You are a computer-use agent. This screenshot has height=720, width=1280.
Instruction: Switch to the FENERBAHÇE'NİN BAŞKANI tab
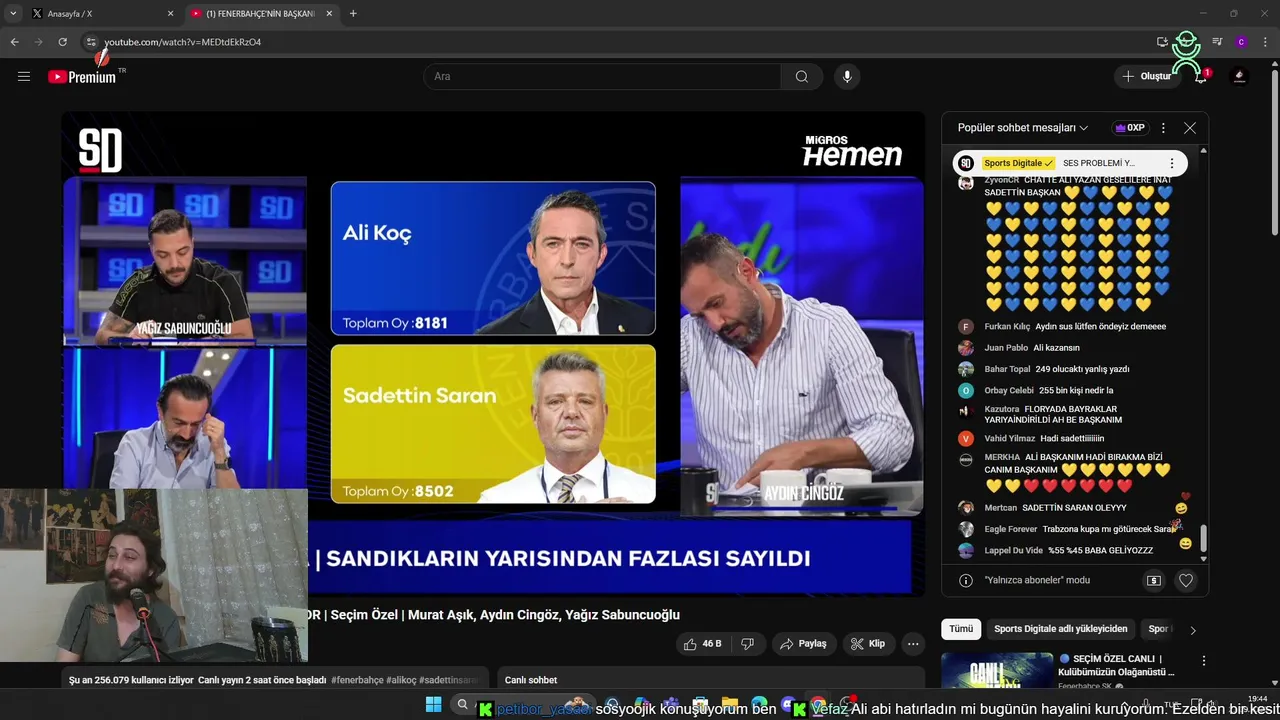coord(260,14)
